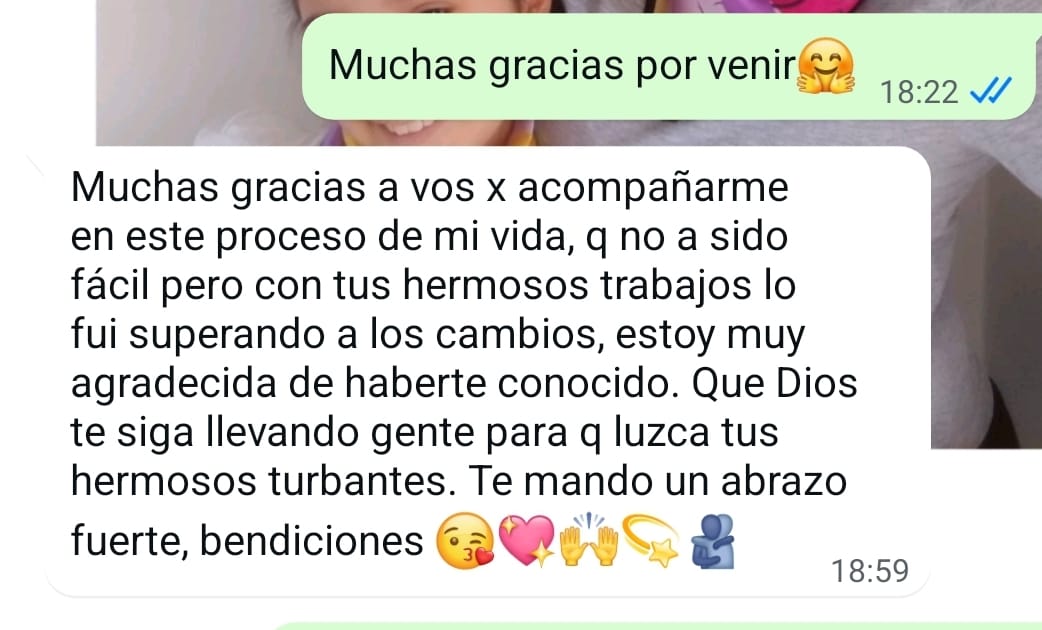Image resolution: width=1042 pixels, height=630 pixels.
Task: Click the green bubble at bottom edge
Action: (658, 626)
